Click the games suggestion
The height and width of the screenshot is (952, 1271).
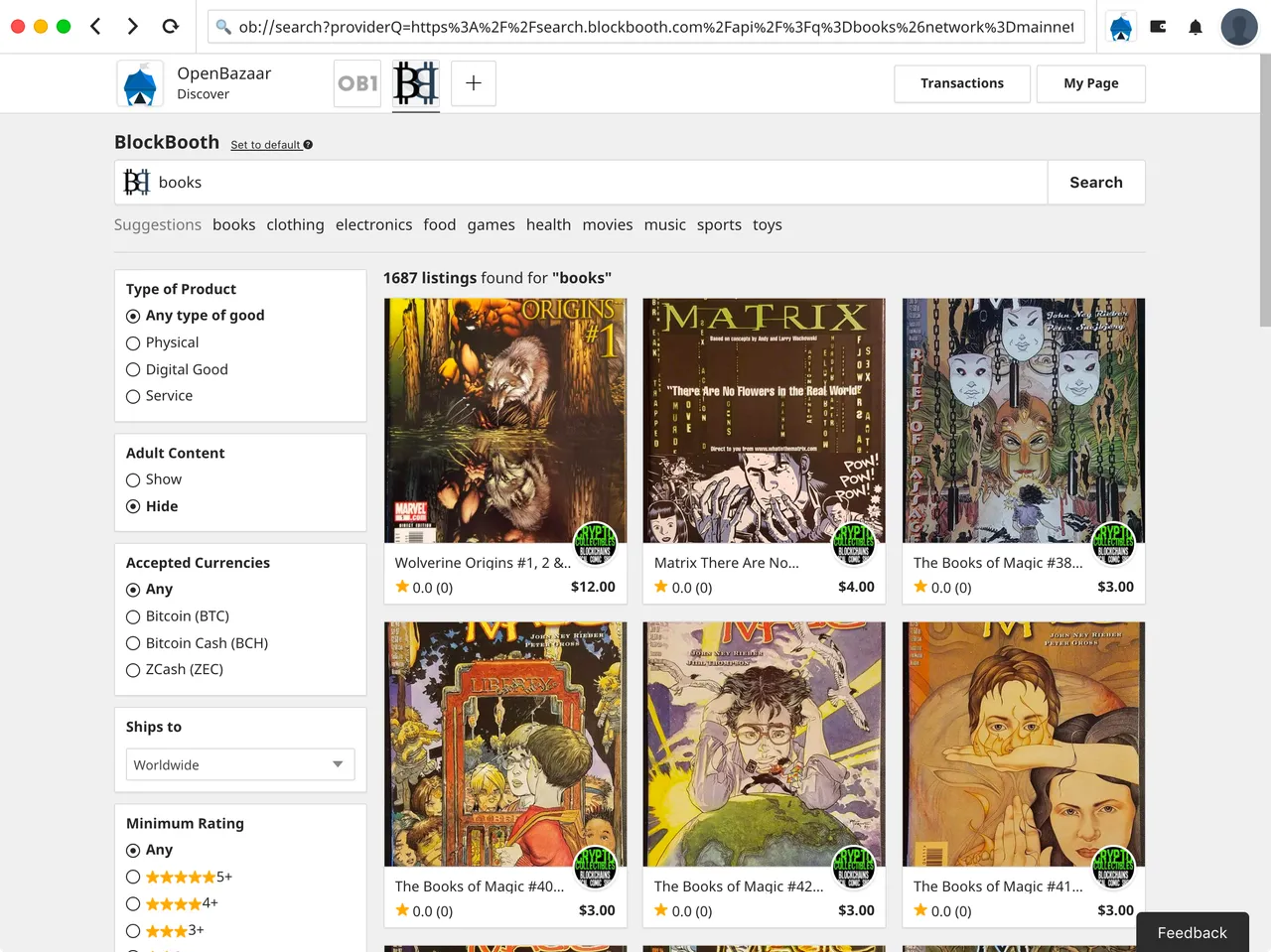492,225
